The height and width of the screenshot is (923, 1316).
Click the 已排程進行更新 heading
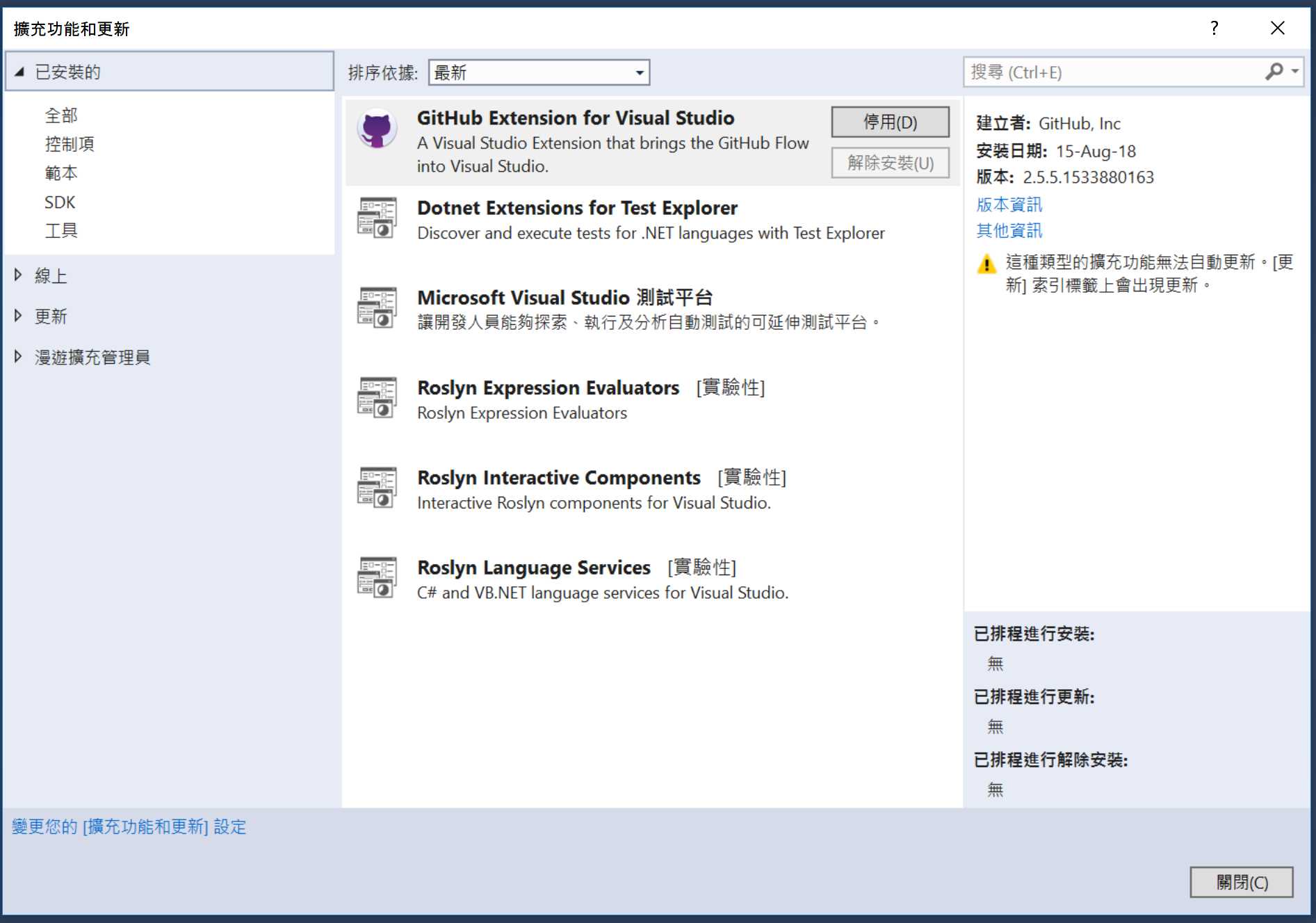(x=1034, y=696)
